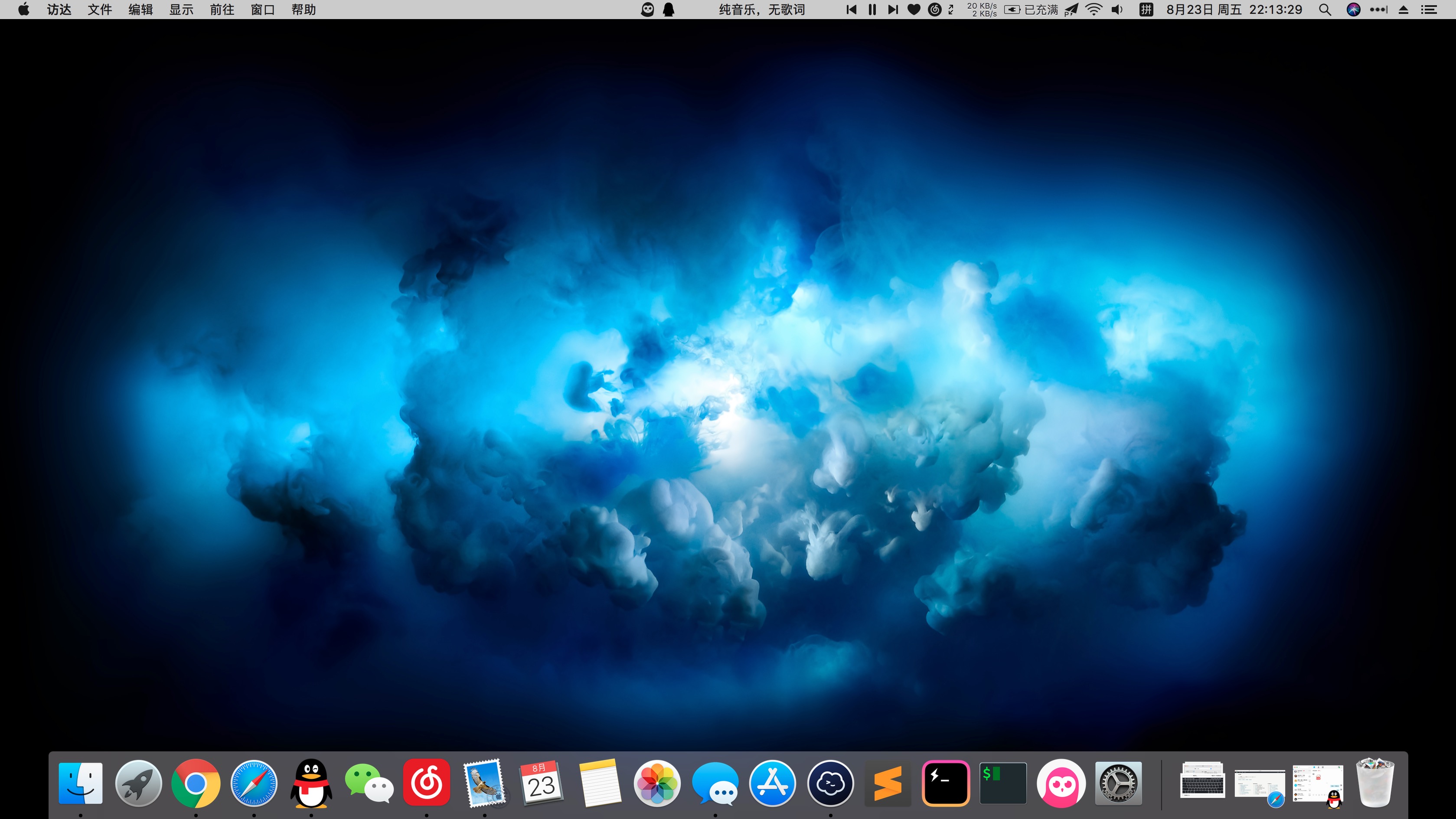
Task: Open Notes app in the Dock
Action: tap(600, 783)
